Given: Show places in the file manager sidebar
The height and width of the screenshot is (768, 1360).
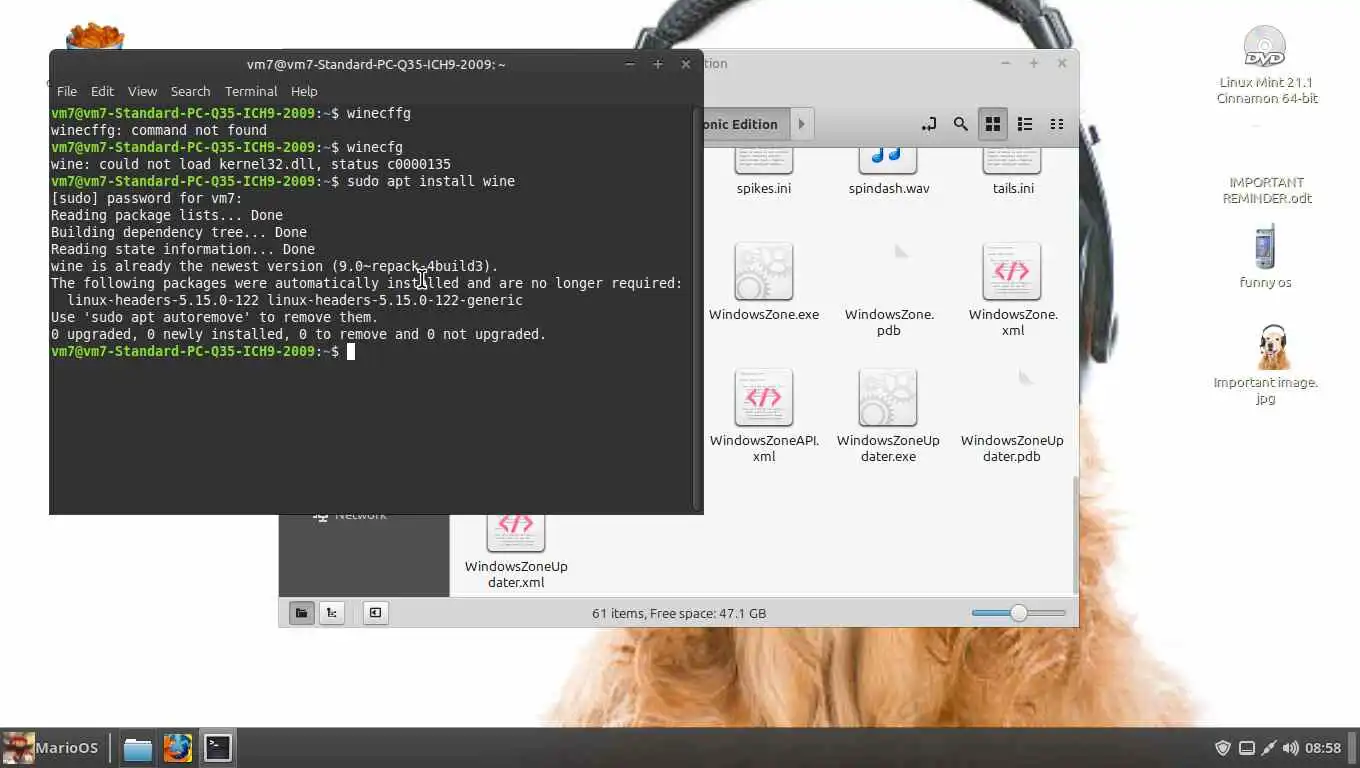Looking at the screenshot, I should pos(302,613).
